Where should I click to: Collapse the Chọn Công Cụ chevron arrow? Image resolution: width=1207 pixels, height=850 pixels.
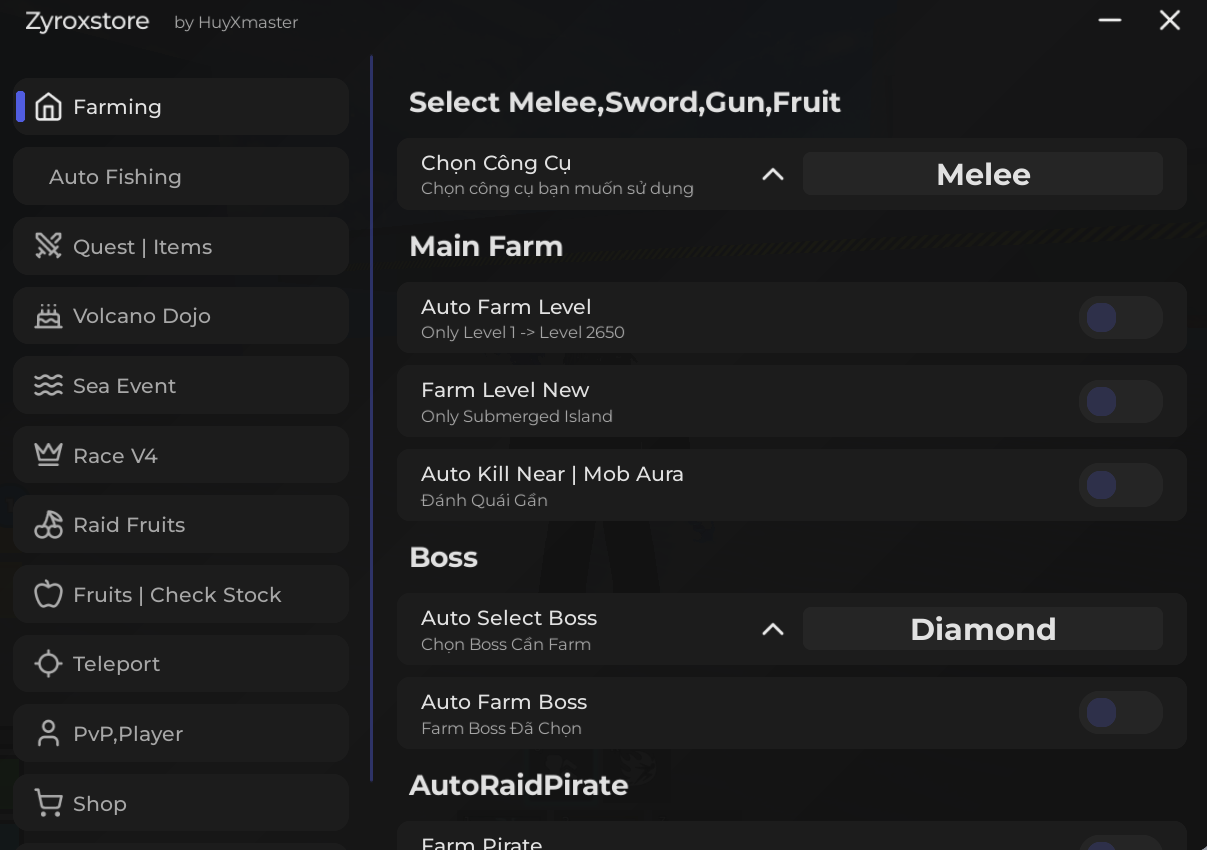tap(772, 174)
